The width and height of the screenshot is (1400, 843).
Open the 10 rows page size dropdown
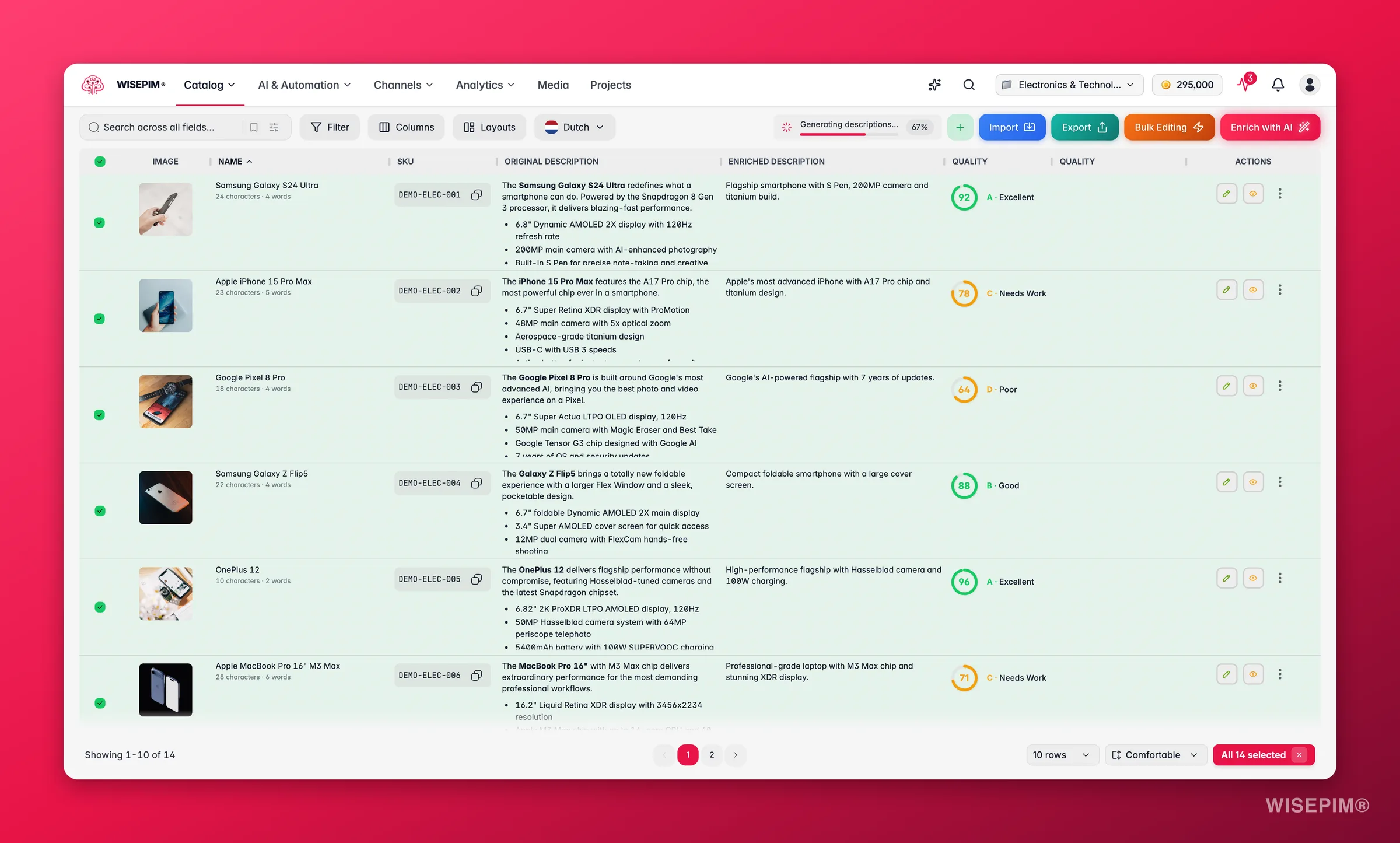[1062, 755]
